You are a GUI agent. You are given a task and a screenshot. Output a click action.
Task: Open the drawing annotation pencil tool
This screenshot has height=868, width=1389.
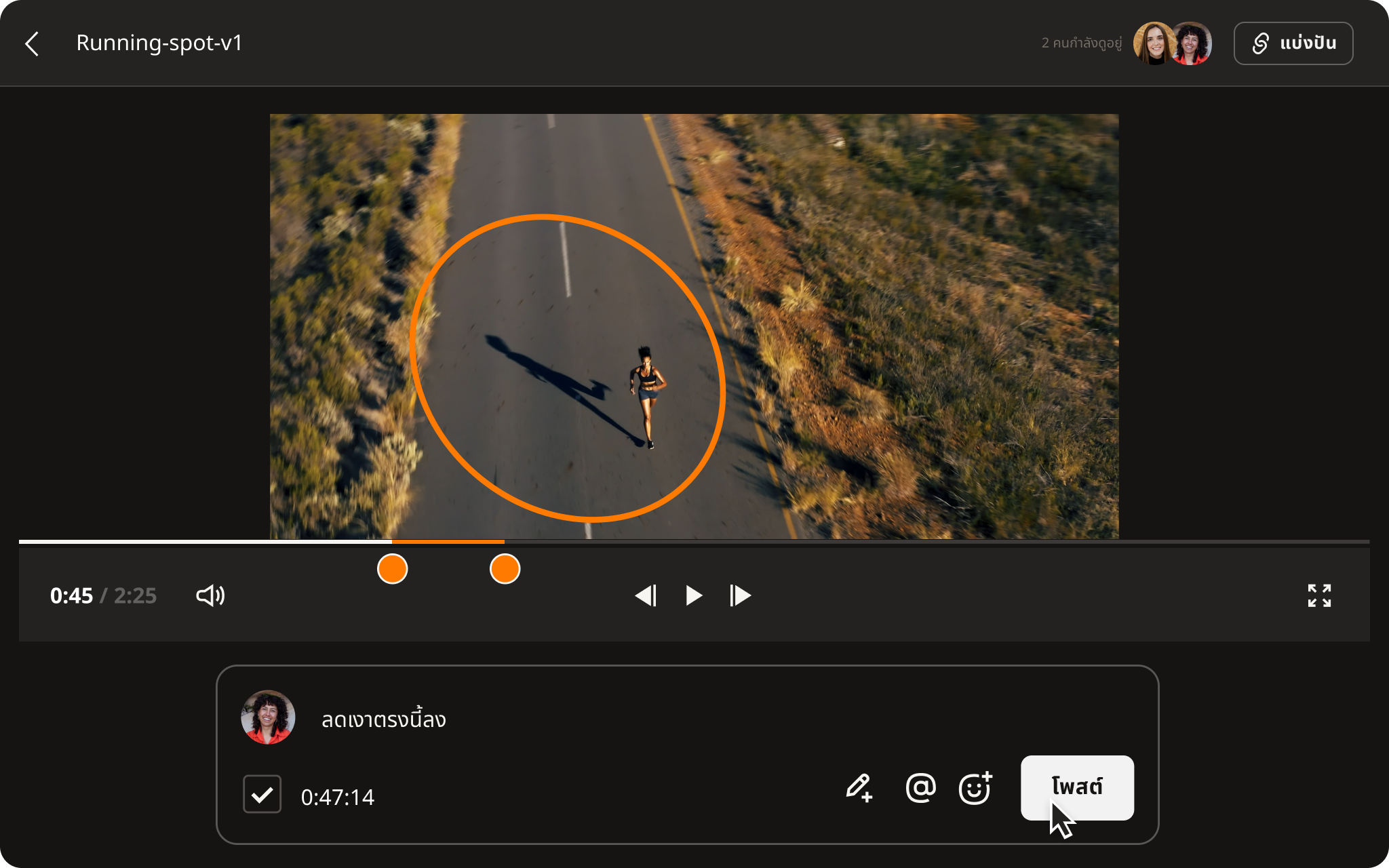[x=859, y=788]
